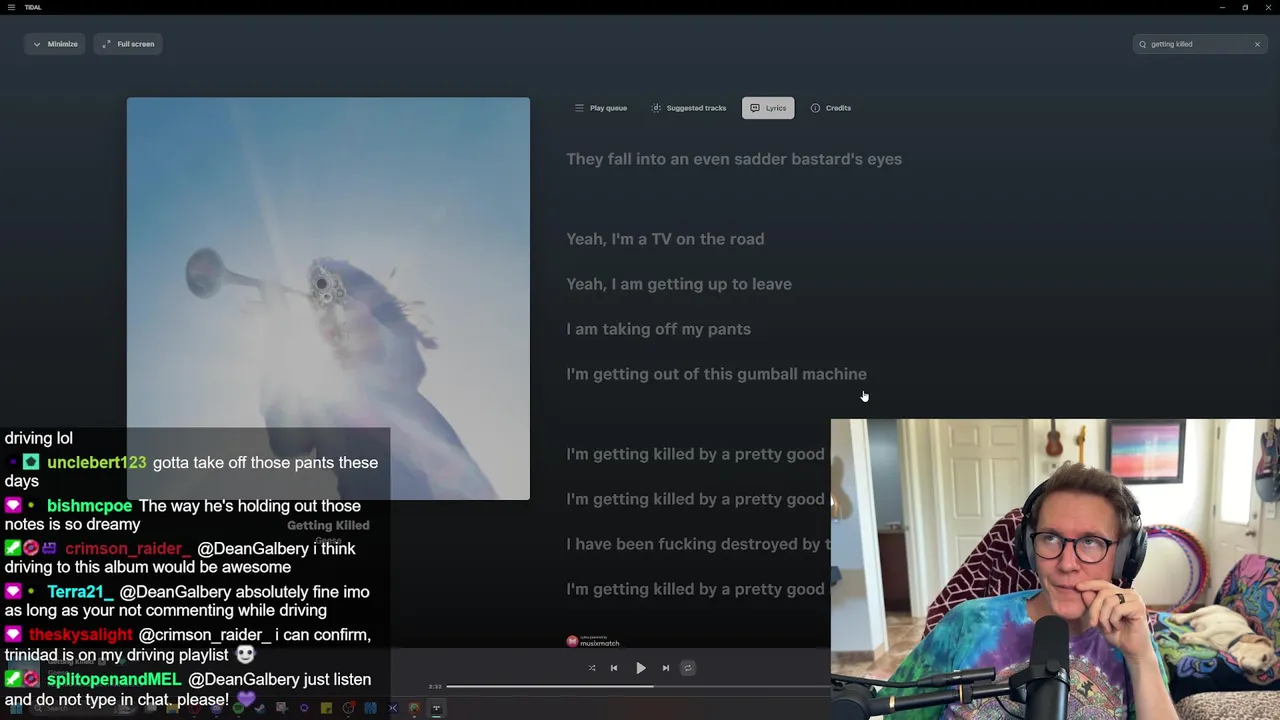Open the Suggested tracks tab
1280x720 pixels.
pyautogui.click(x=689, y=108)
